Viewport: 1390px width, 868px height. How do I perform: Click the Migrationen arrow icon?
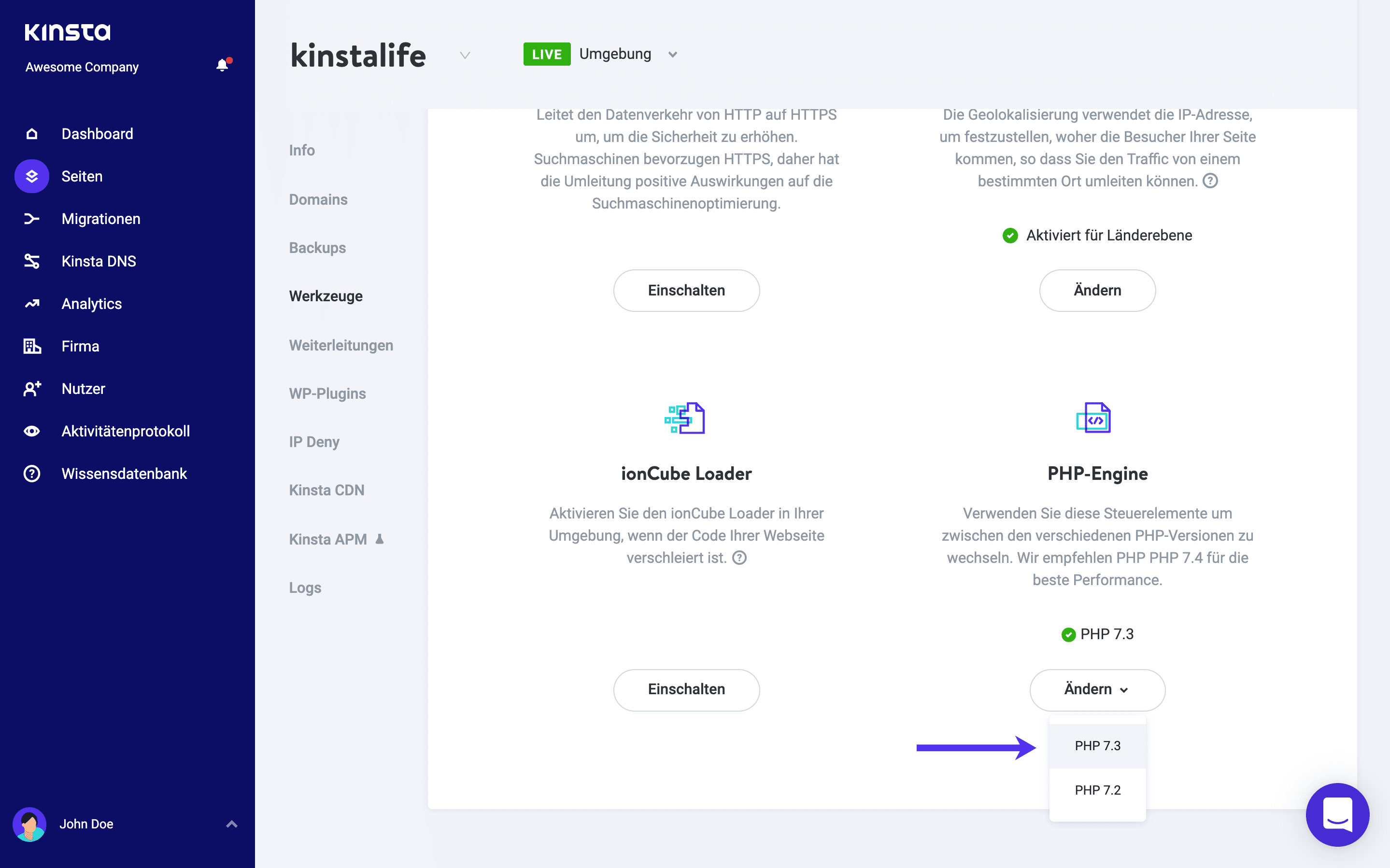point(31,219)
